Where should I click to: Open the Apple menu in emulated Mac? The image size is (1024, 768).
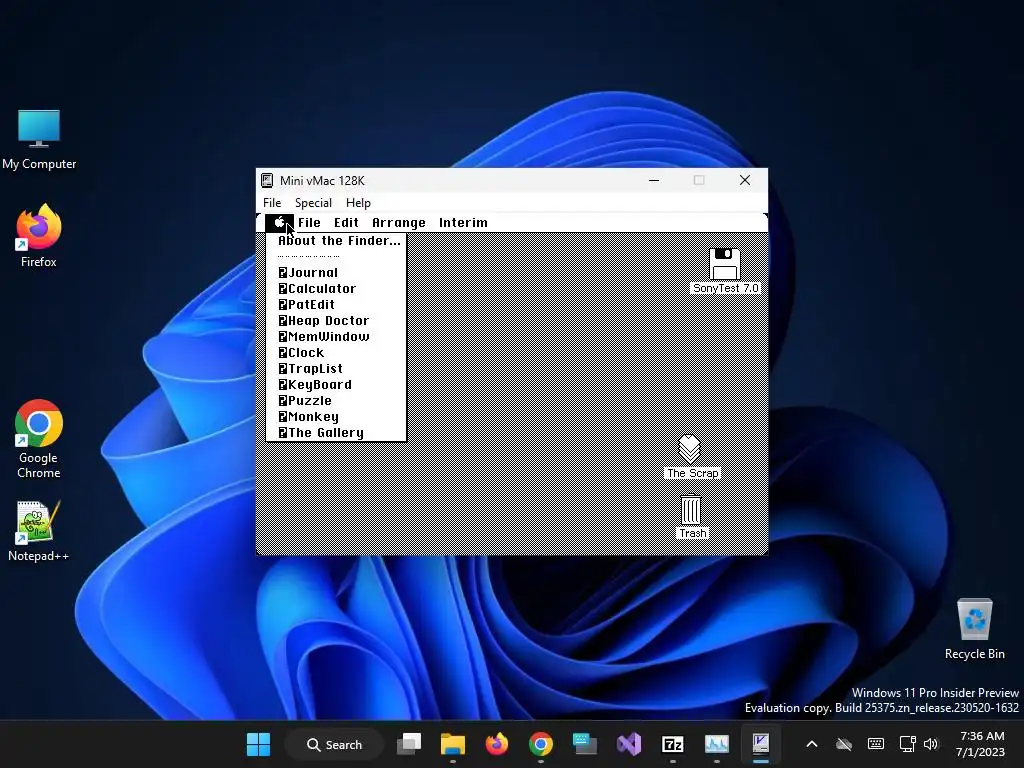pyautogui.click(x=279, y=223)
